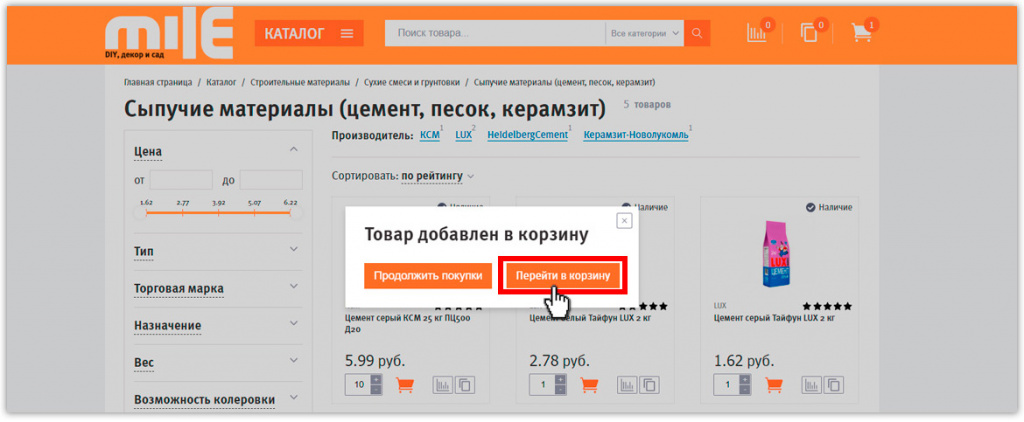Image resolution: width=1024 pixels, height=422 pixels.
Task: Focus the 'Поиск товара...' search field
Action: point(496,33)
